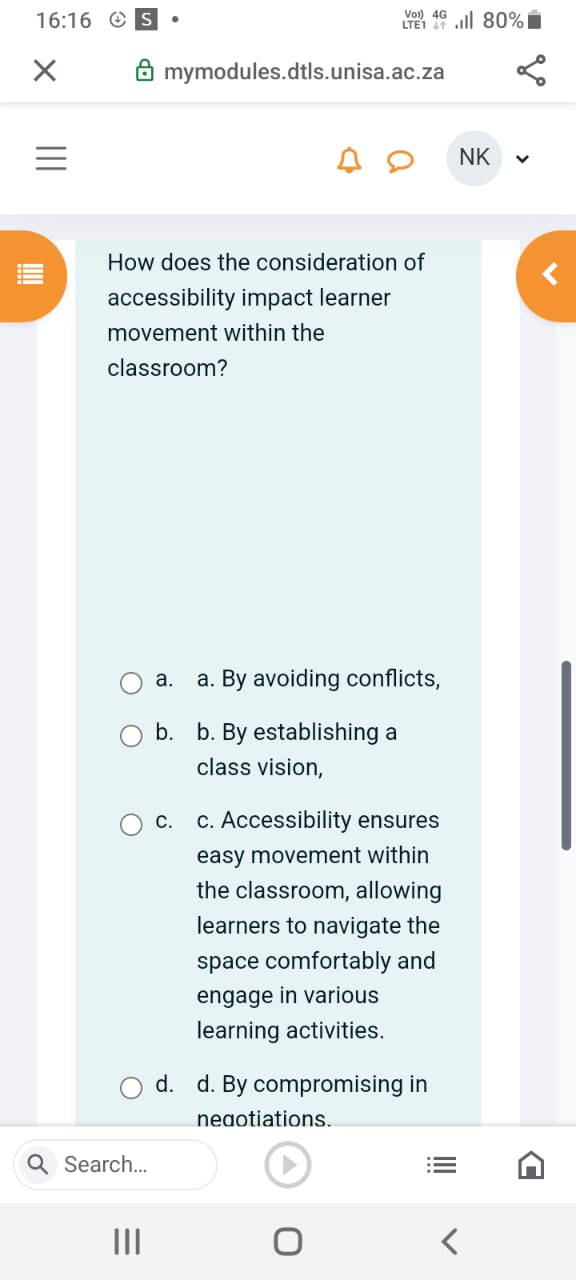Open the bottom list menu icon
The height and width of the screenshot is (1280, 576).
tap(441, 1164)
